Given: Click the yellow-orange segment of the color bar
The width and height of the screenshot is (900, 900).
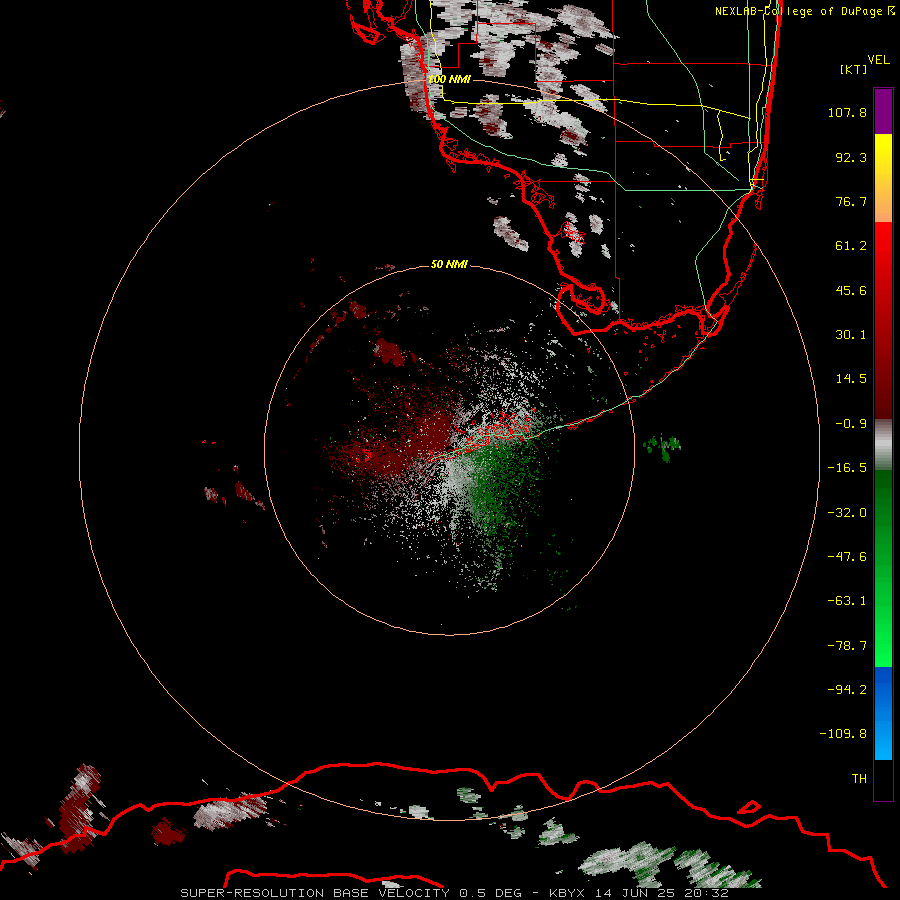Looking at the screenshot, I should coord(883,178).
